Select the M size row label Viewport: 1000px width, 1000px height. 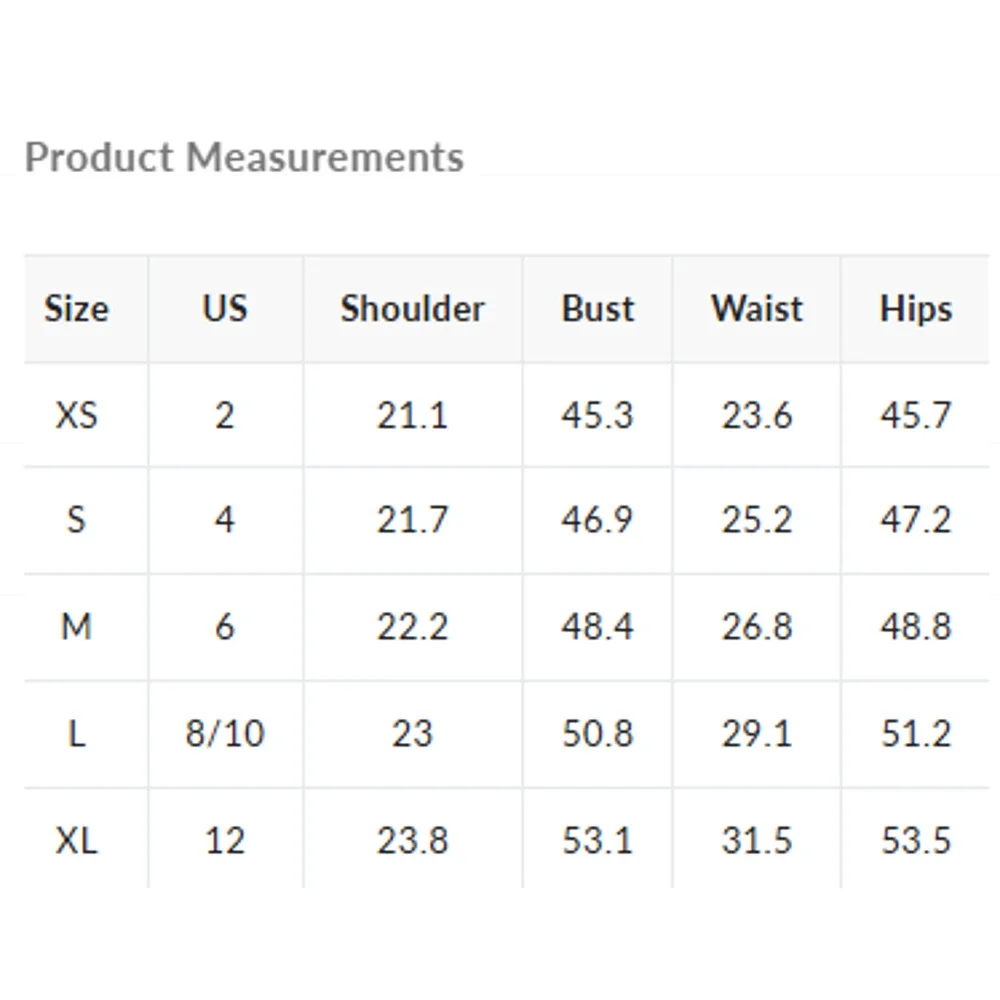(x=77, y=626)
